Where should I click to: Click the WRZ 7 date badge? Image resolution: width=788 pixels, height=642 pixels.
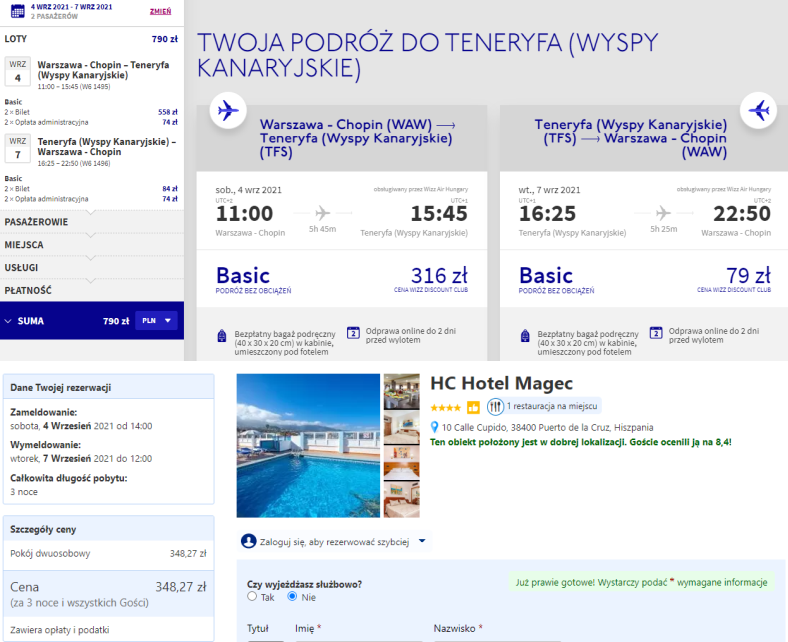click(18, 148)
